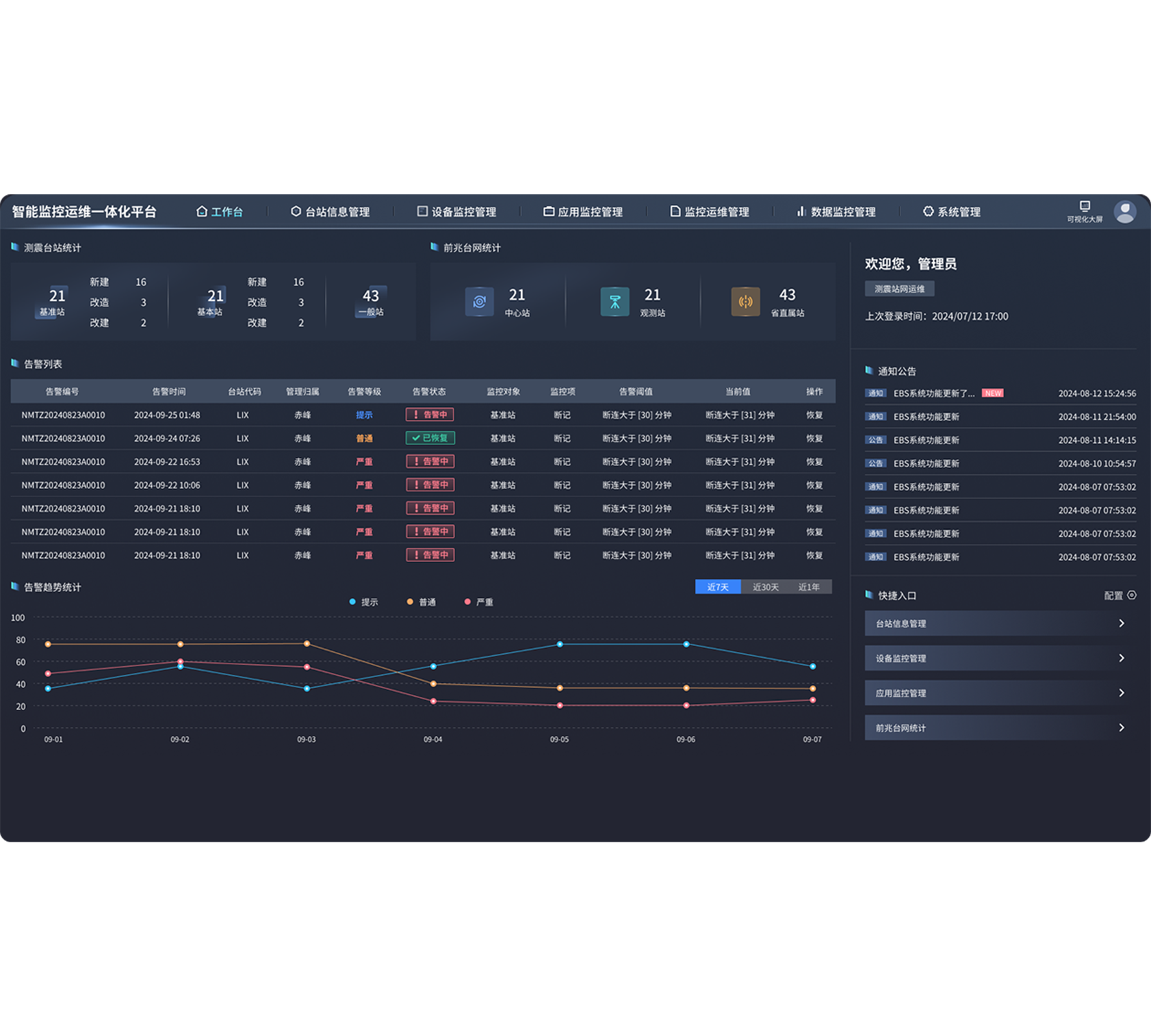1151x1036 pixels.
Task: Open the 数据监控管理 nav menu
Action: (x=836, y=212)
